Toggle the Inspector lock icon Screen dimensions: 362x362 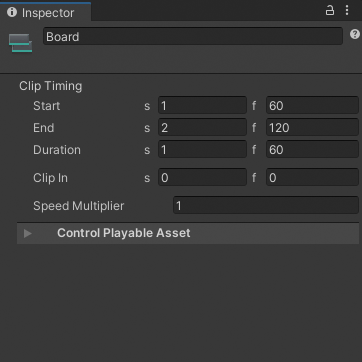click(x=330, y=10)
